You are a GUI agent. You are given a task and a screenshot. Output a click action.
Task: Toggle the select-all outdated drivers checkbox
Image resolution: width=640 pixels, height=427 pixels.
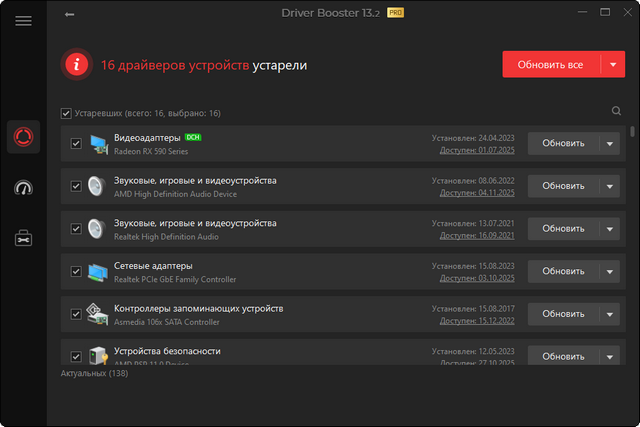66,113
